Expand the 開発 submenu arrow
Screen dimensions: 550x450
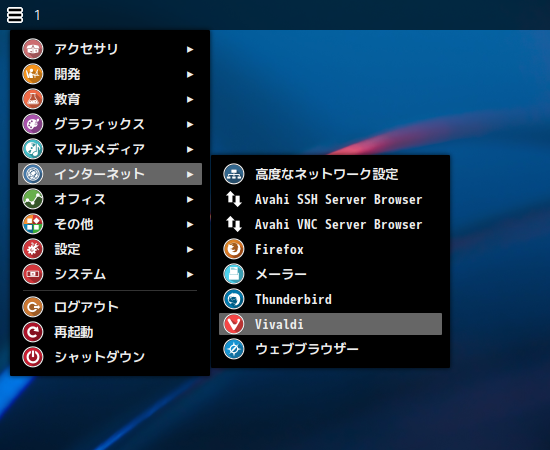click(x=190, y=74)
